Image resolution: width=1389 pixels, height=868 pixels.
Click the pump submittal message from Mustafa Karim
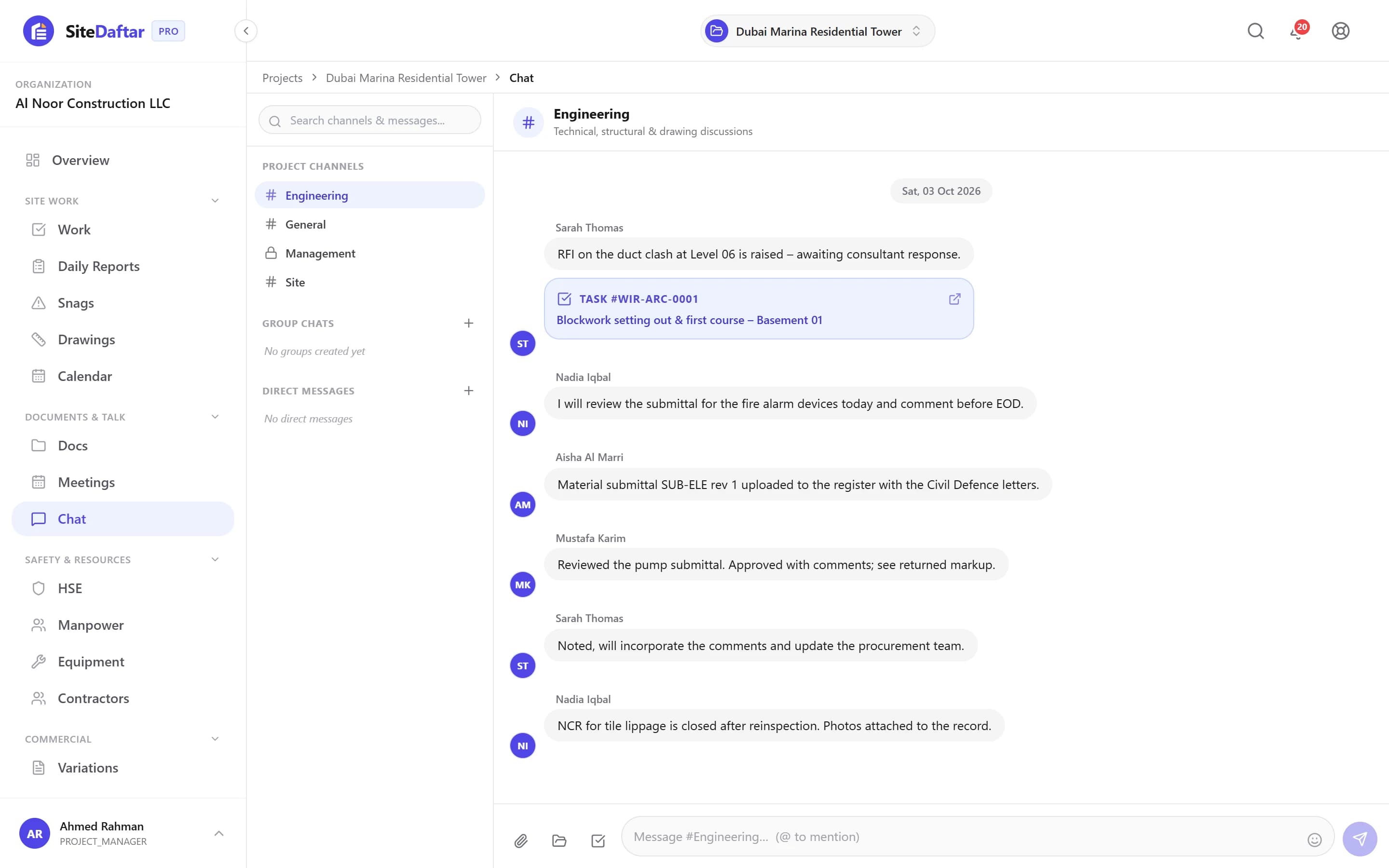click(776, 565)
